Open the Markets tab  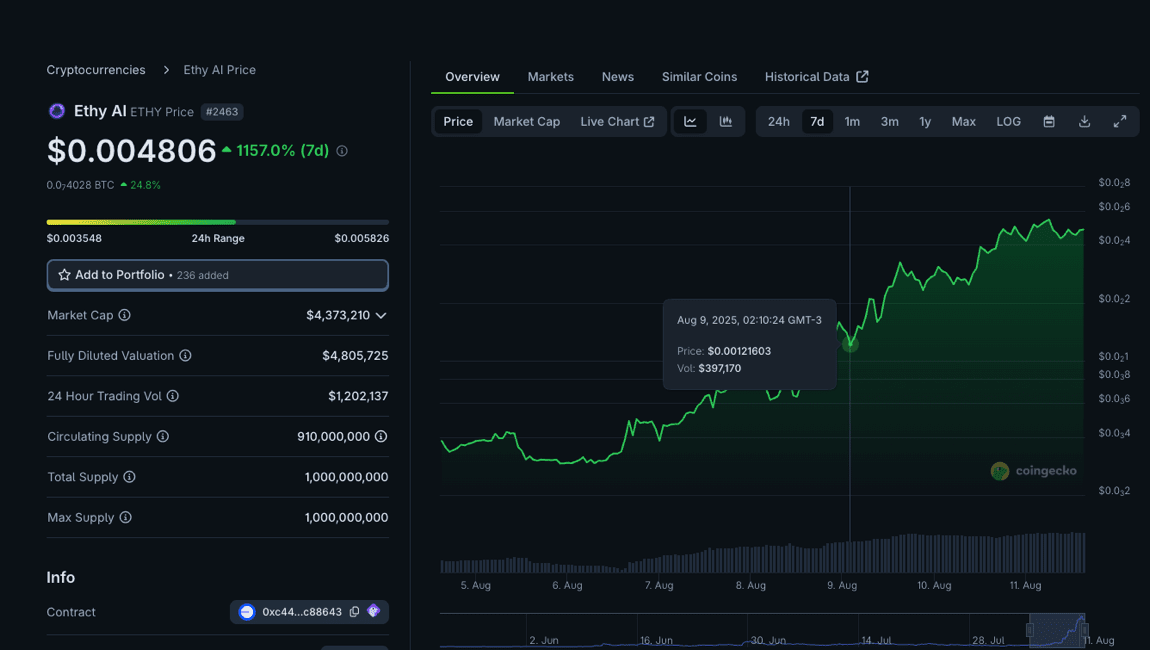pos(550,76)
